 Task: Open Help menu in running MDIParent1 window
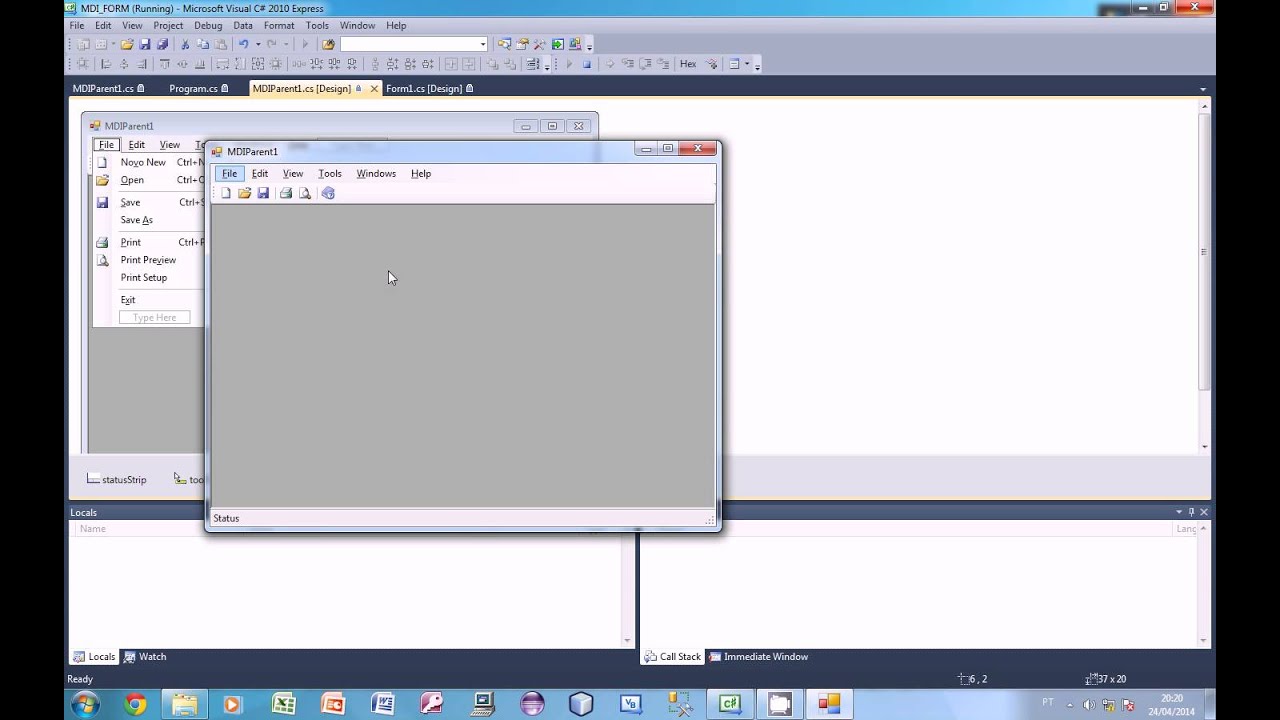coord(421,174)
